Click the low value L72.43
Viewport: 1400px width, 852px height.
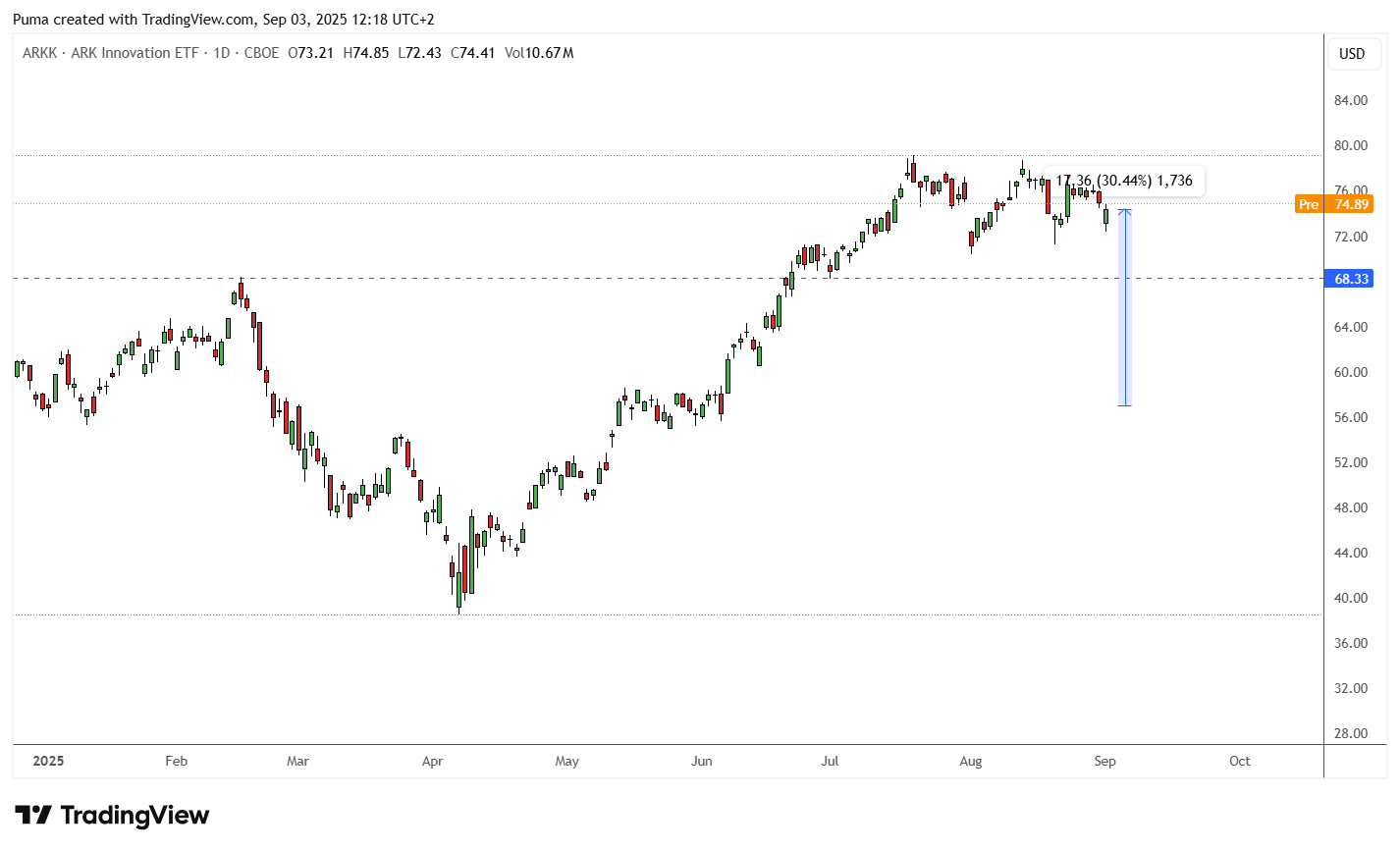pyautogui.click(x=419, y=53)
